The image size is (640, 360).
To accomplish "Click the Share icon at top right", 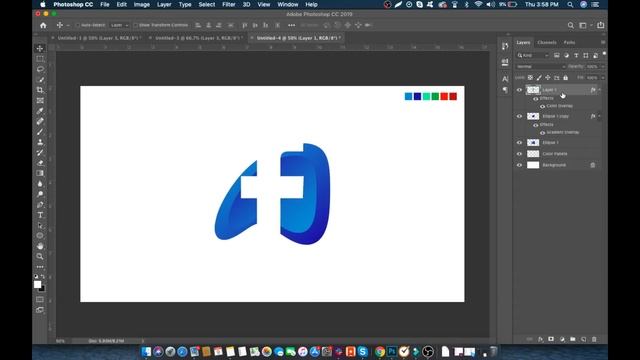I will [x=600, y=25].
